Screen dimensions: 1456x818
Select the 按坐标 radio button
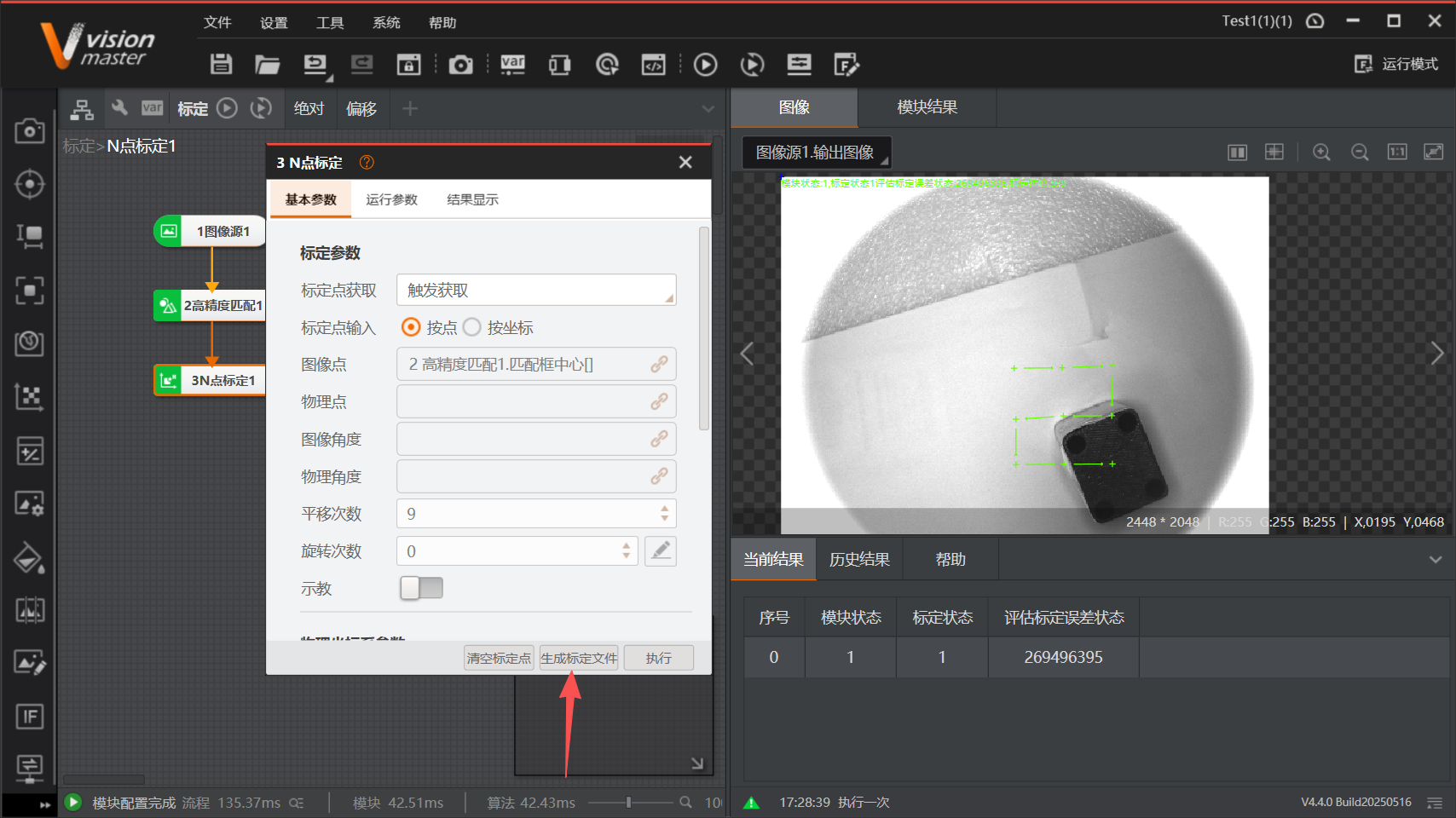point(472,327)
